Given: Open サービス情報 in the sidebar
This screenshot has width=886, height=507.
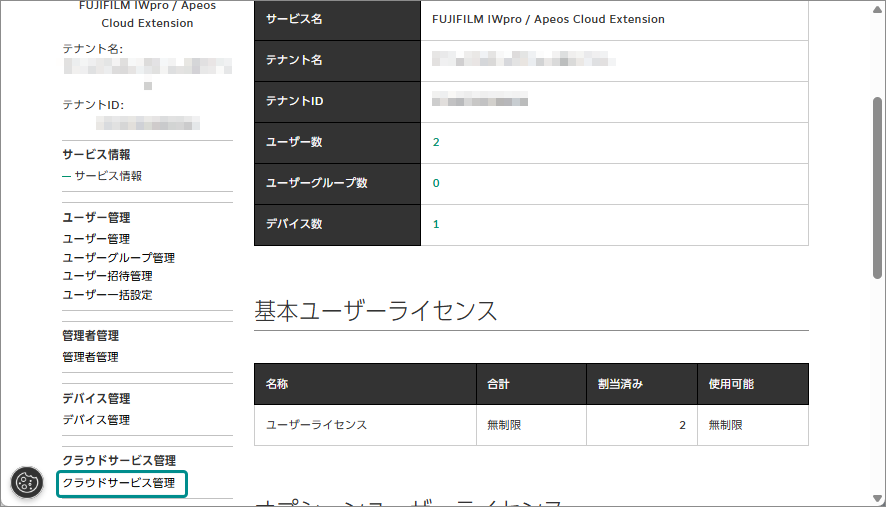Looking at the screenshot, I should click(x=108, y=176).
